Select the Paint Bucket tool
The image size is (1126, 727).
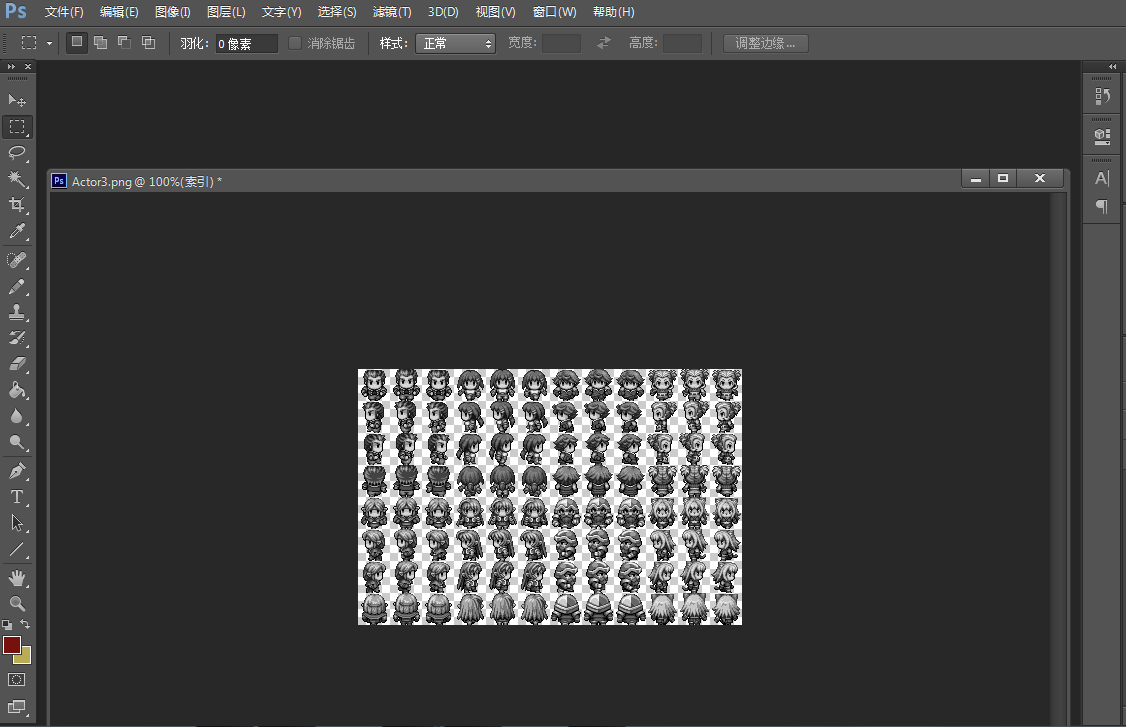click(17, 390)
